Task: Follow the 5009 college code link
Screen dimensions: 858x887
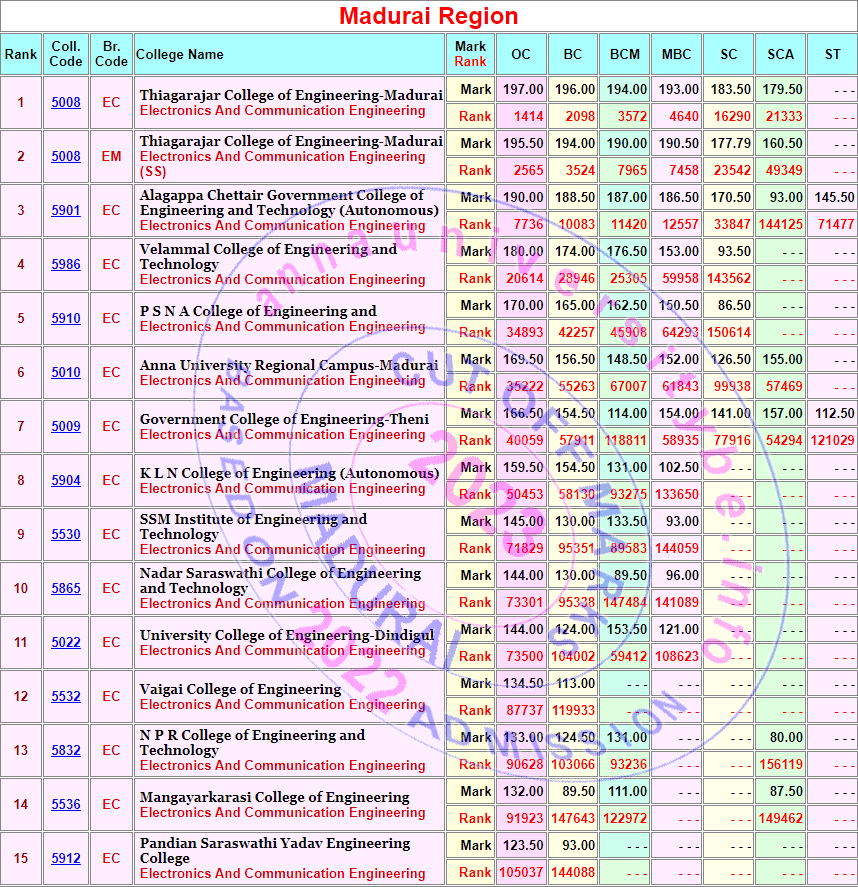Action: coord(66,427)
